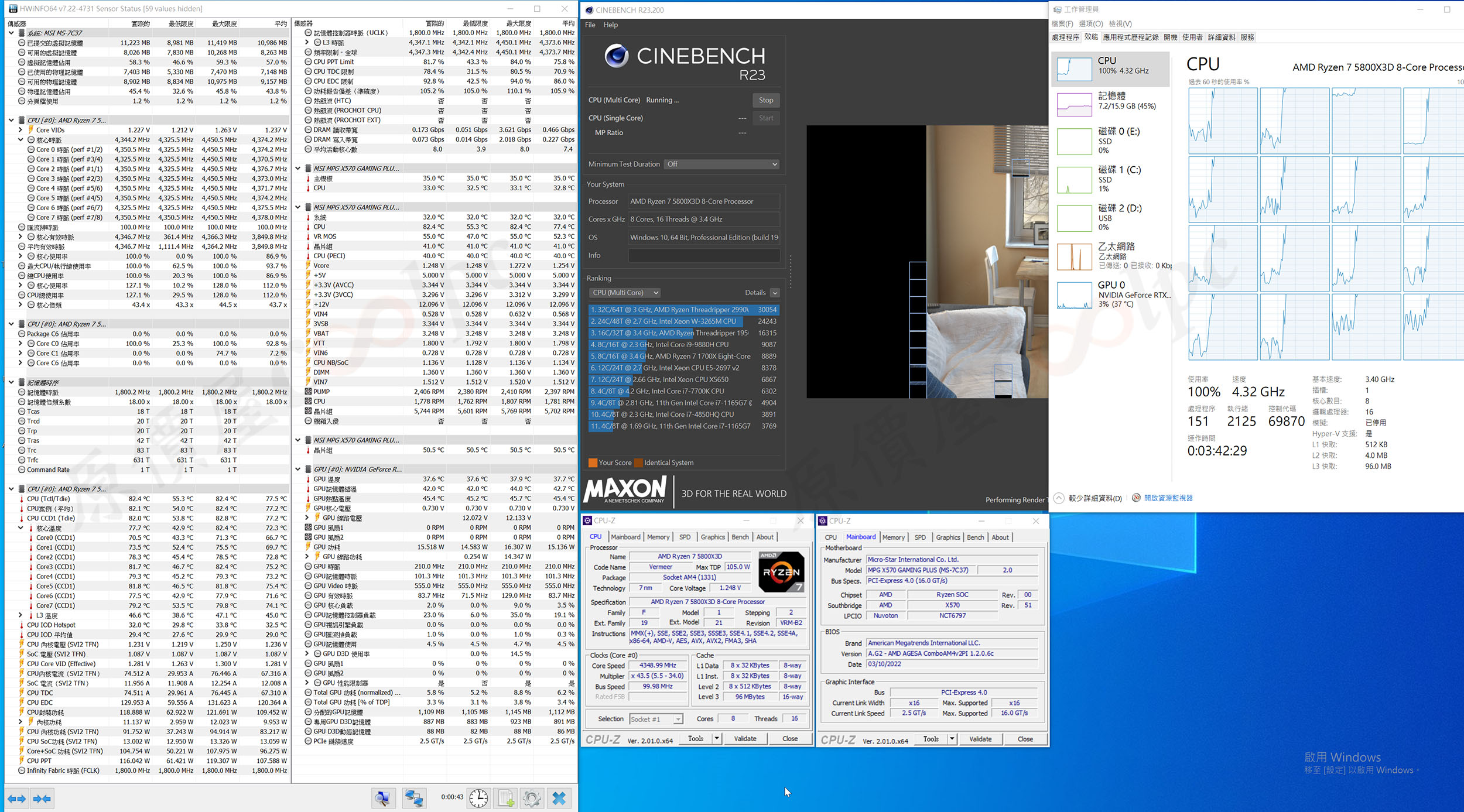Open Memory tab in Processor CPU-Z window
1464x812 pixels.
point(658,537)
